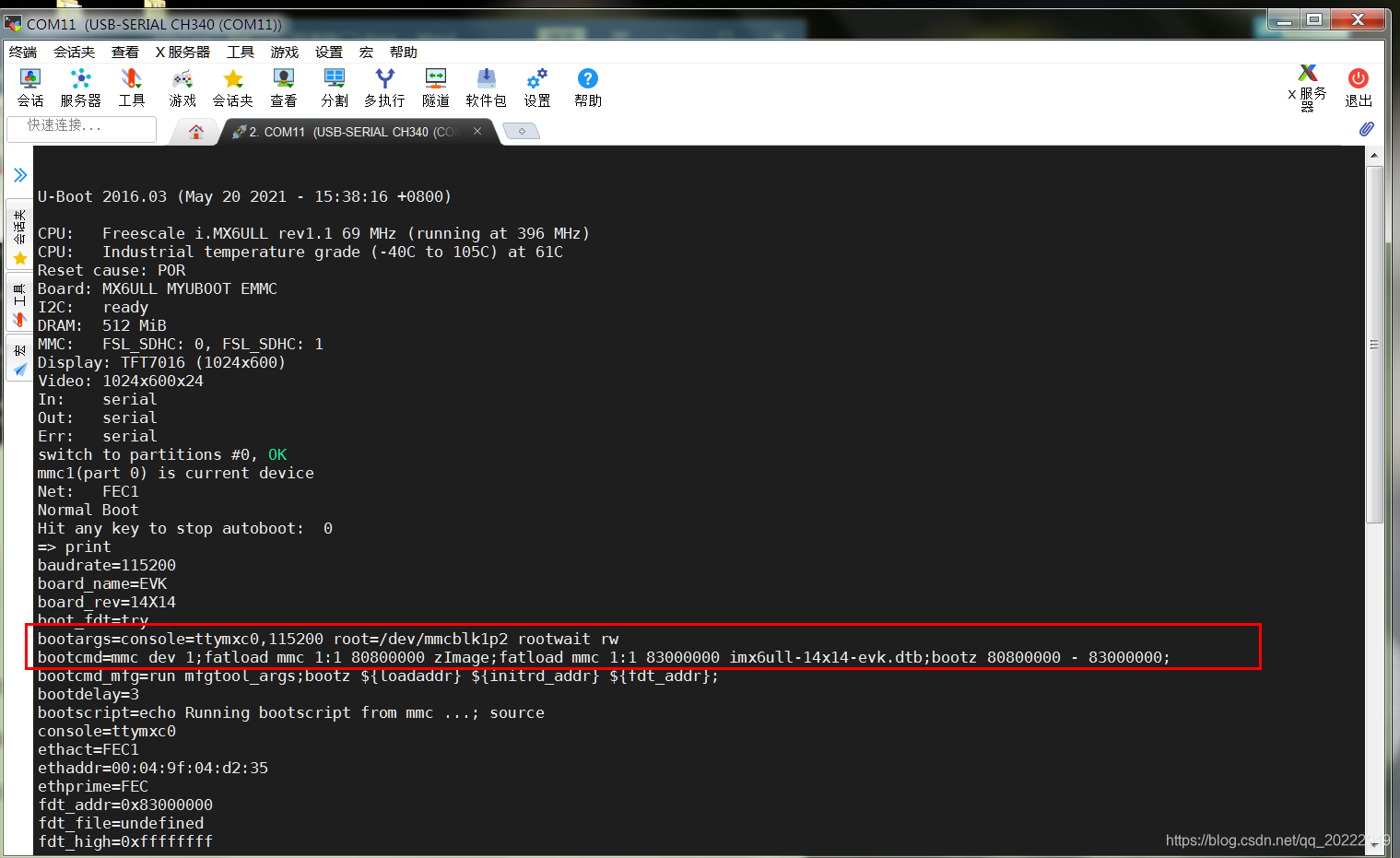The image size is (1400, 858).
Task: Enable MultiExec mode
Action: (x=384, y=88)
